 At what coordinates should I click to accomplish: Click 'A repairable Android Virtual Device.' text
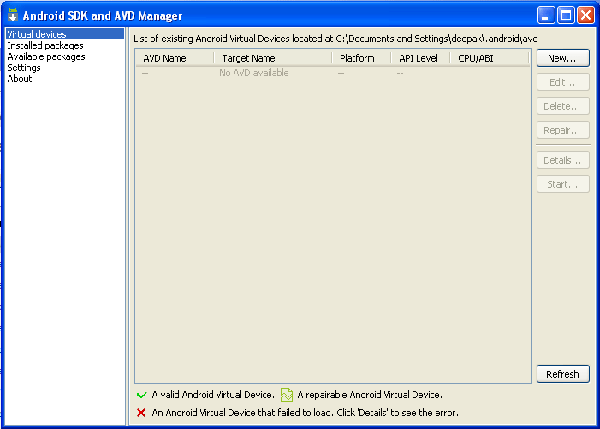point(370,395)
